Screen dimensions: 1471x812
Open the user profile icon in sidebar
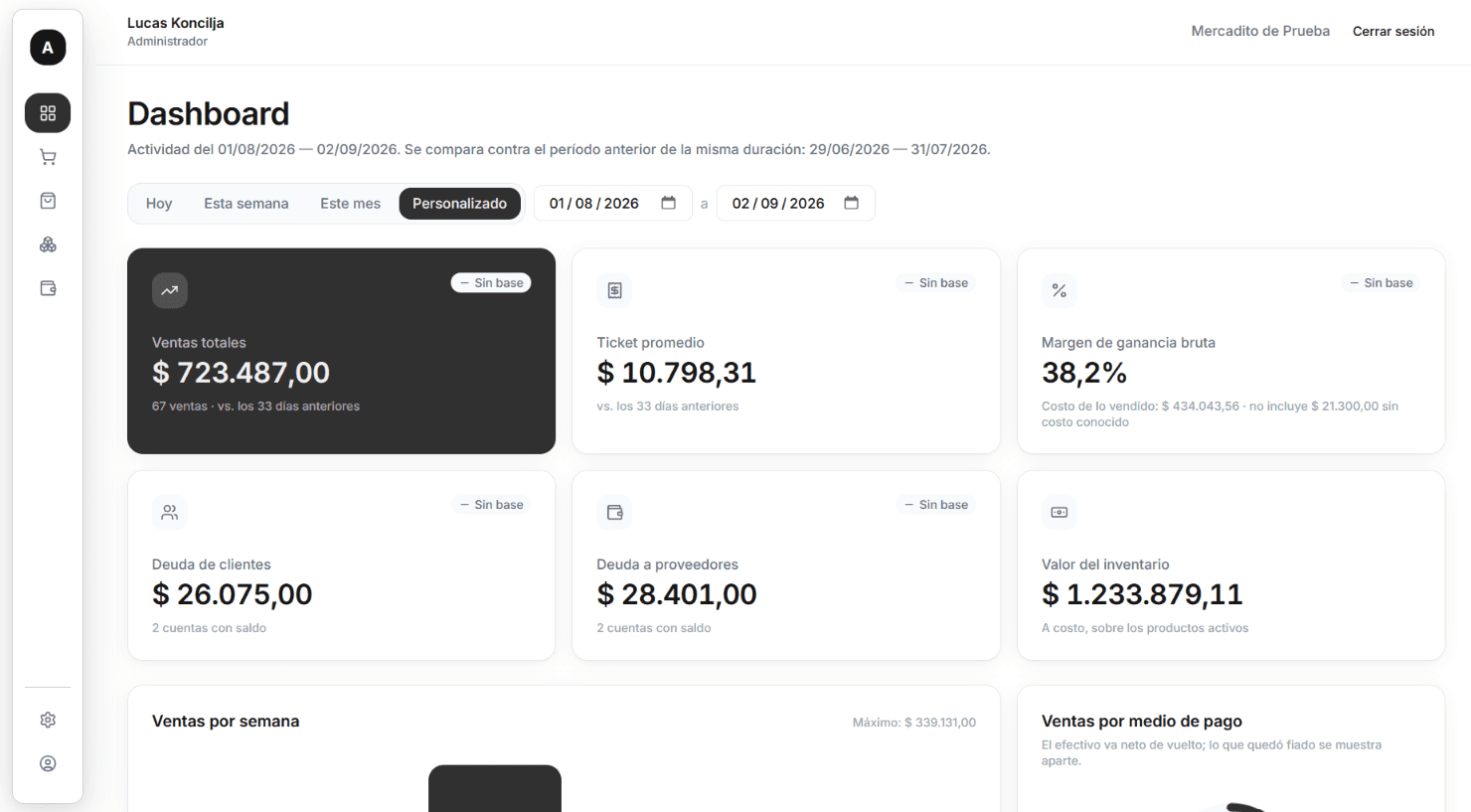[x=48, y=763]
